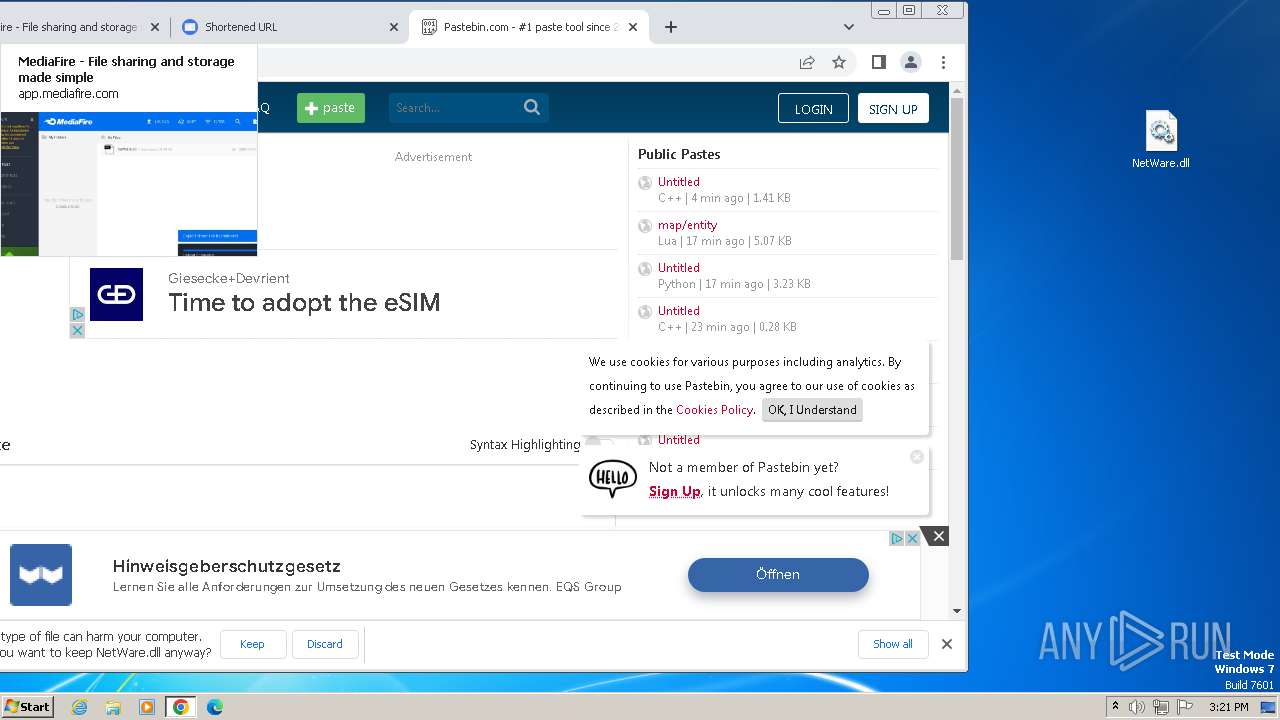Click the Öffnen ad button
Image resolution: width=1280 pixels, height=720 pixels.
coord(778,574)
